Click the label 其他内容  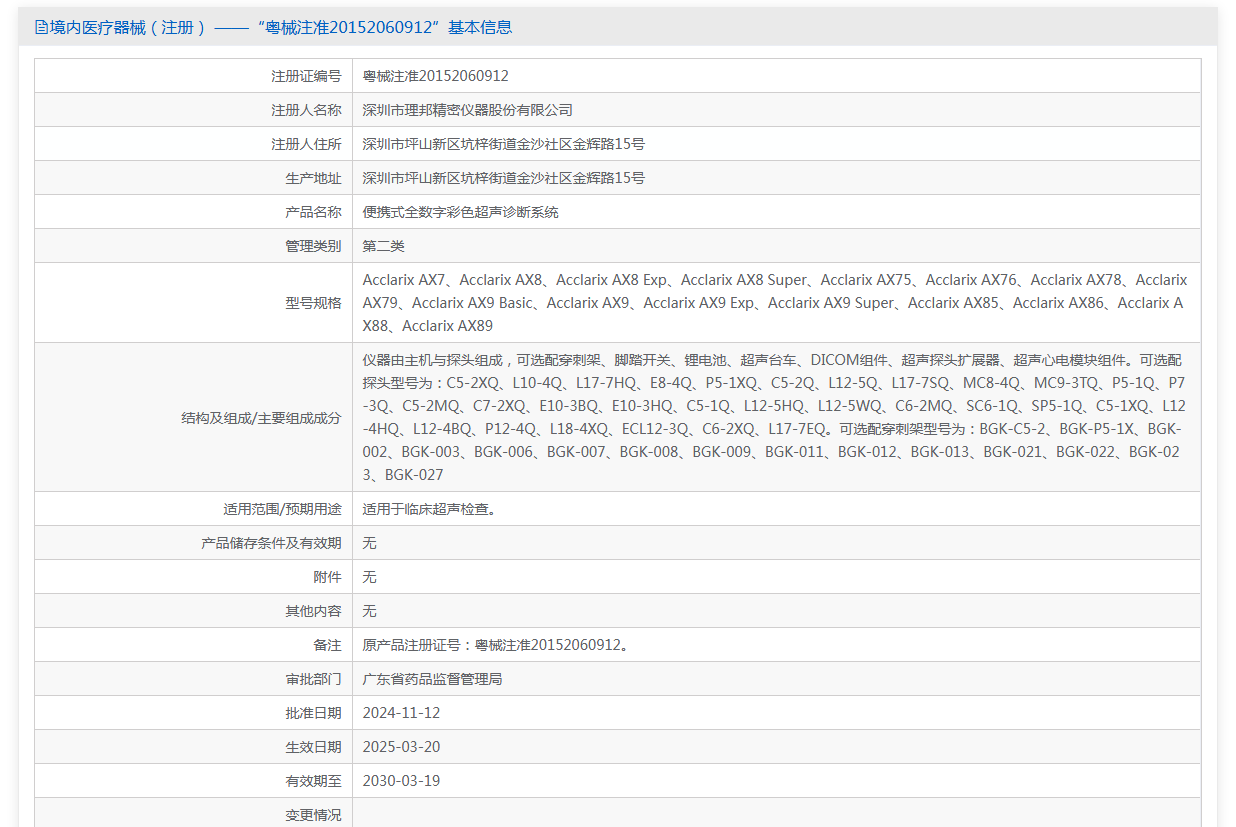[313, 611]
